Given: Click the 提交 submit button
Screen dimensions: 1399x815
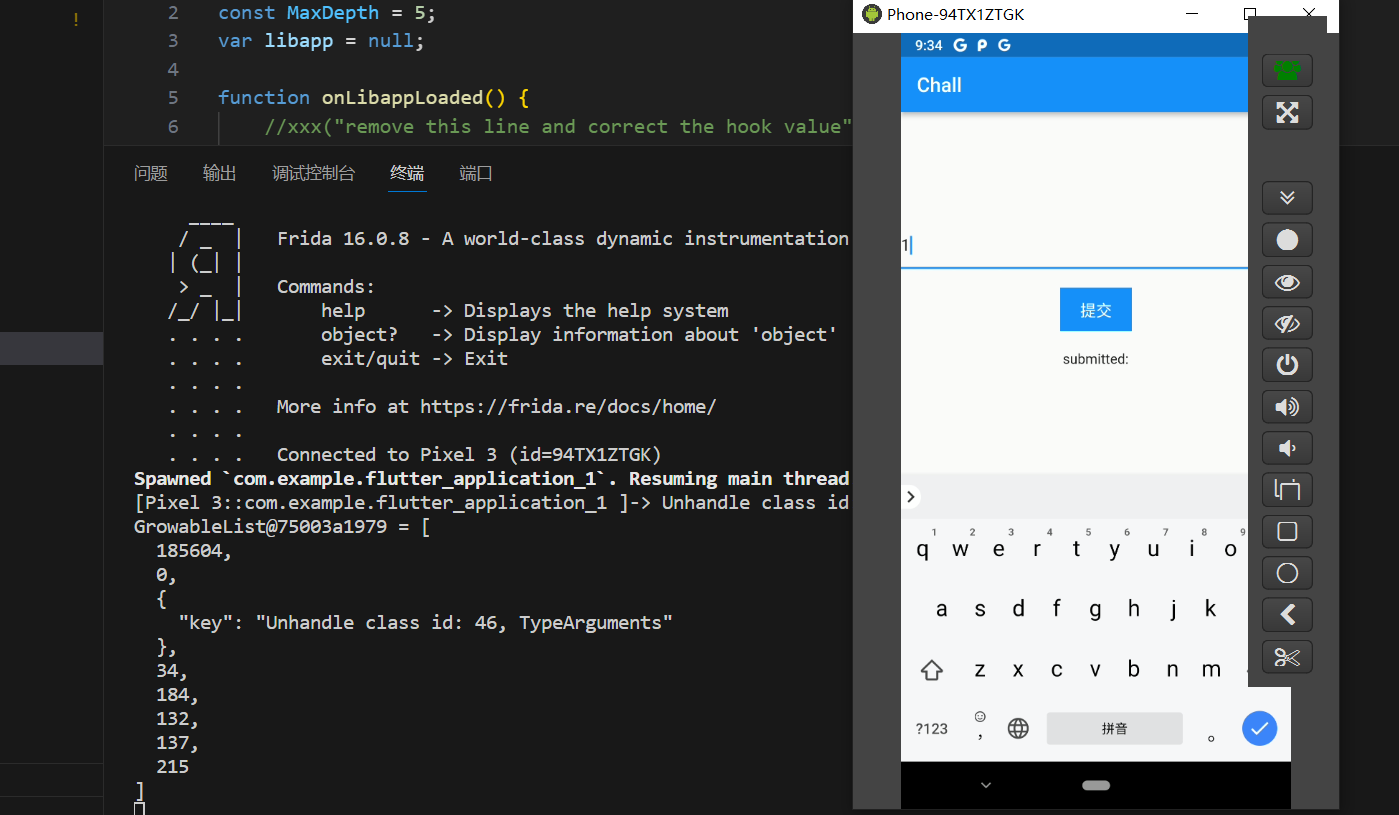Looking at the screenshot, I should [1096, 310].
